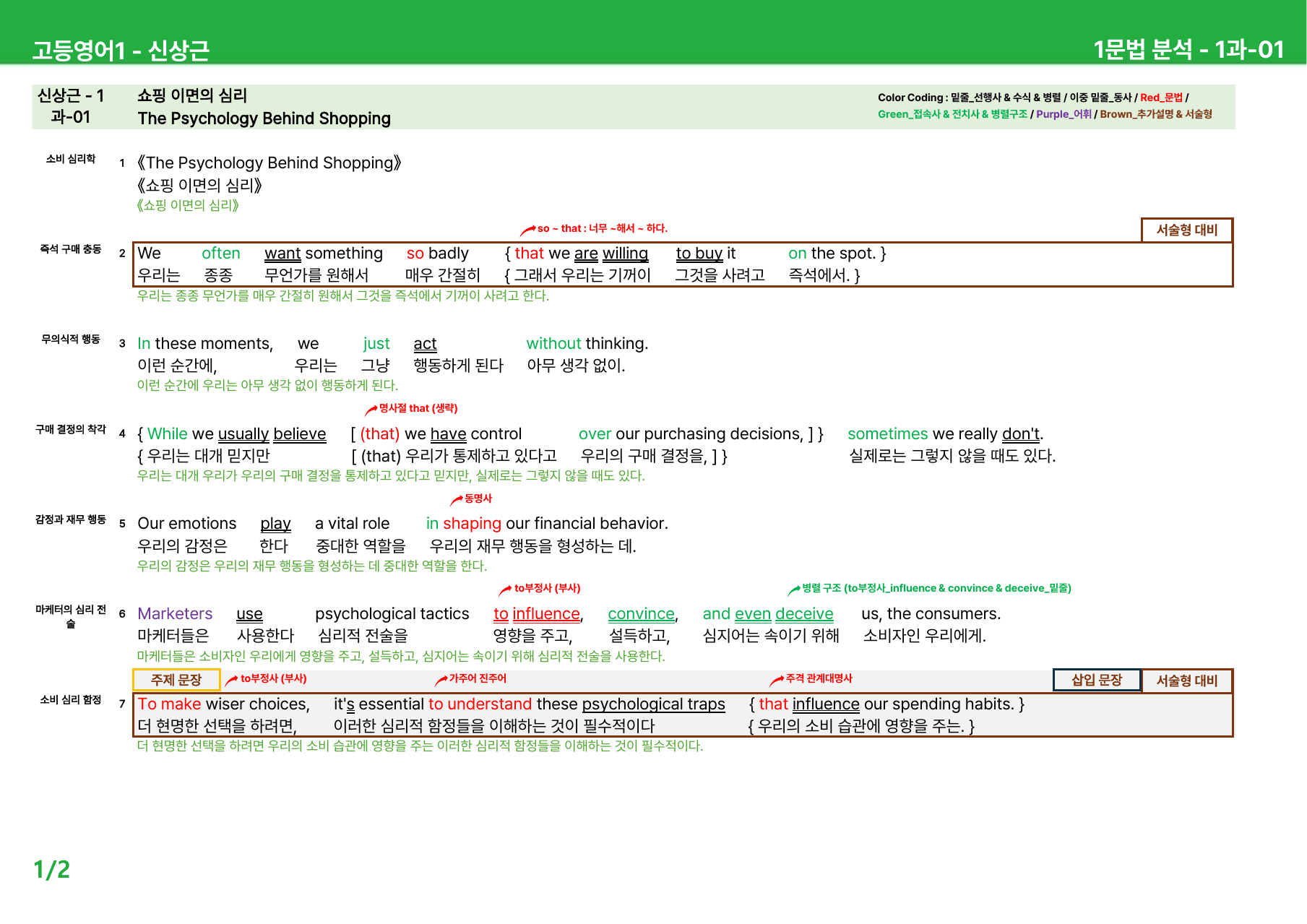Click the red arrow beside '동명사' annotation
1307x924 pixels.
pos(456,500)
